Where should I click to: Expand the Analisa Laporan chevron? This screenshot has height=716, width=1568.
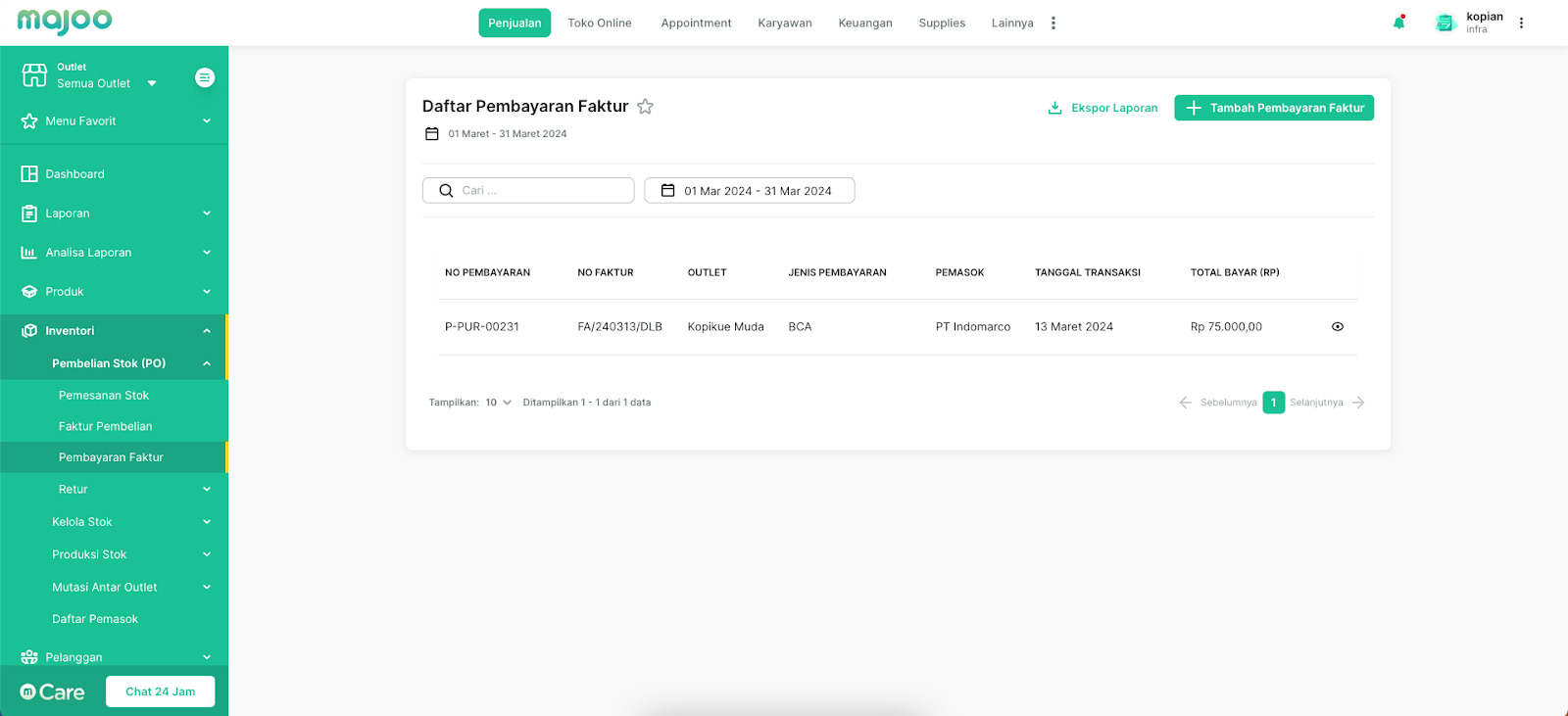point(207,253)
